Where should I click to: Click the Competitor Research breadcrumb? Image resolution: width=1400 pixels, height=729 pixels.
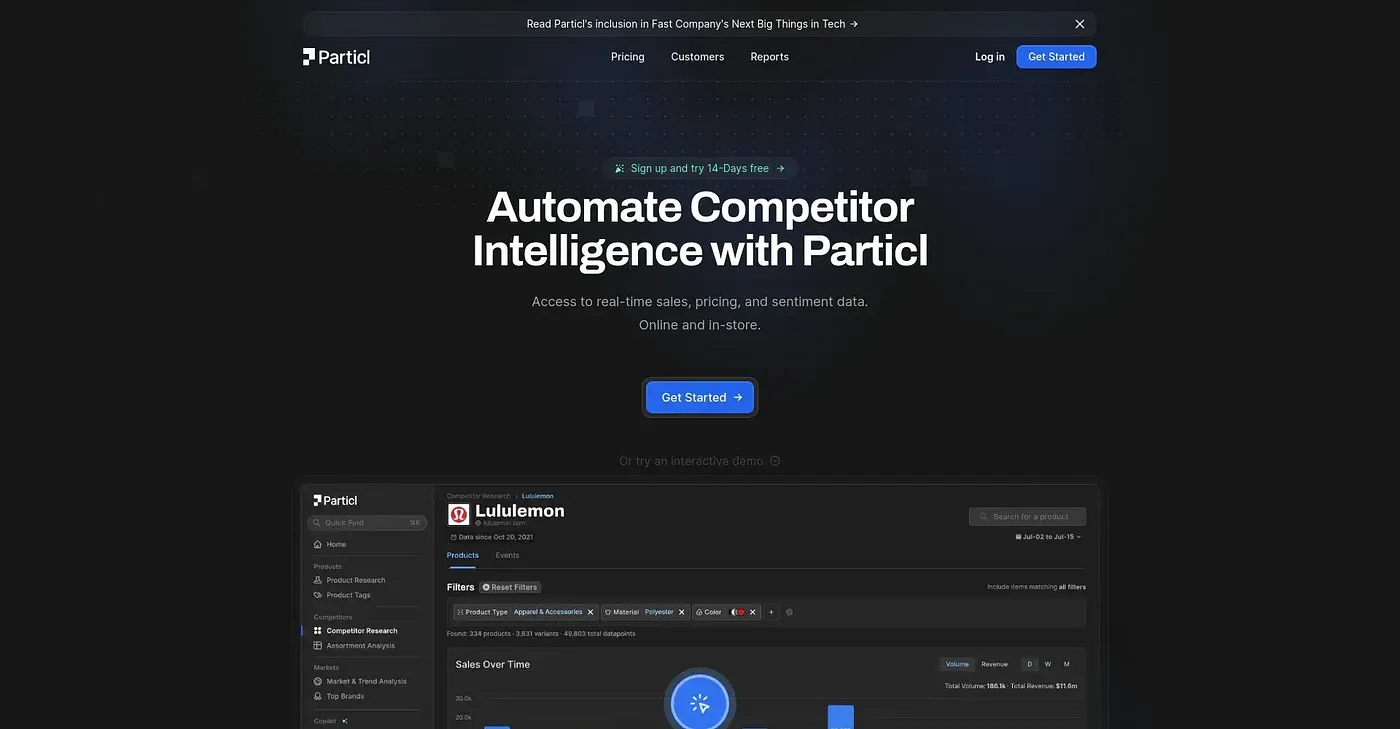[x=478, y=496]
